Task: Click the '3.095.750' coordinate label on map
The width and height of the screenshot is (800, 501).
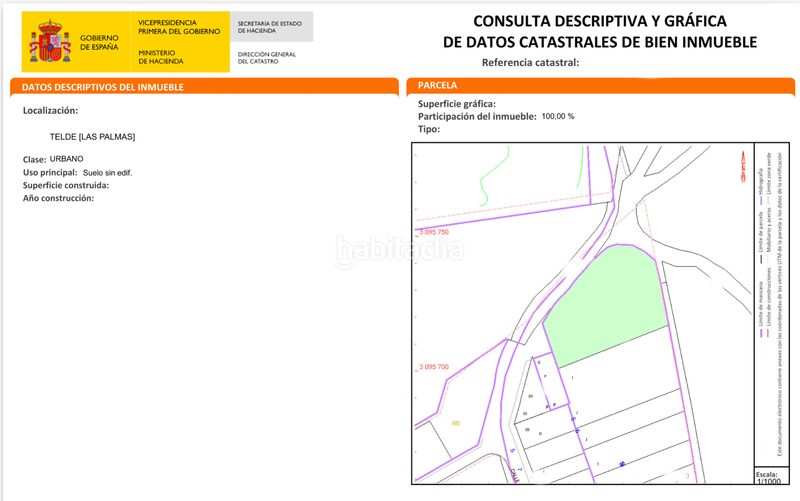Action: [434, 232]
